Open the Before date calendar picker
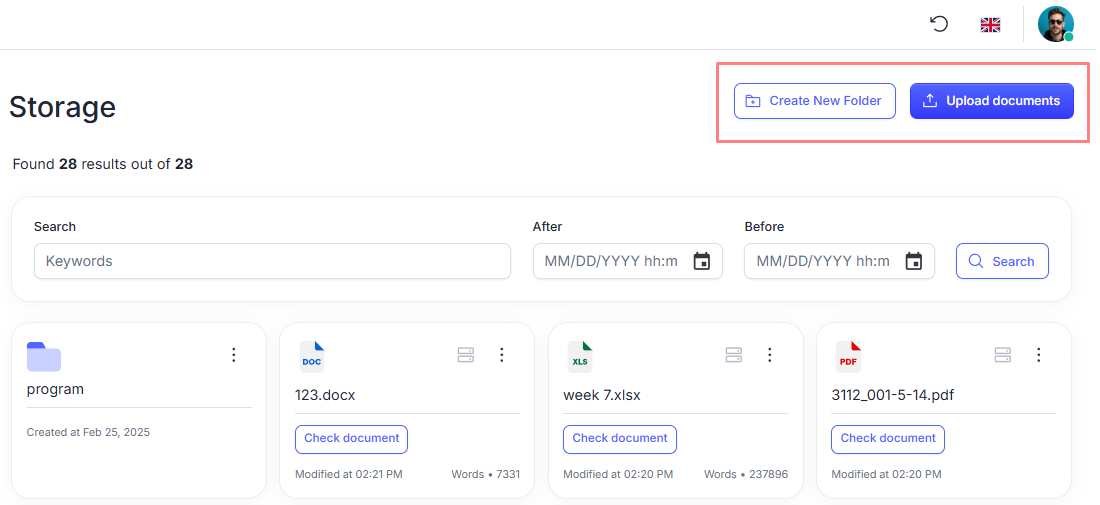 click(x=914, y=261)
